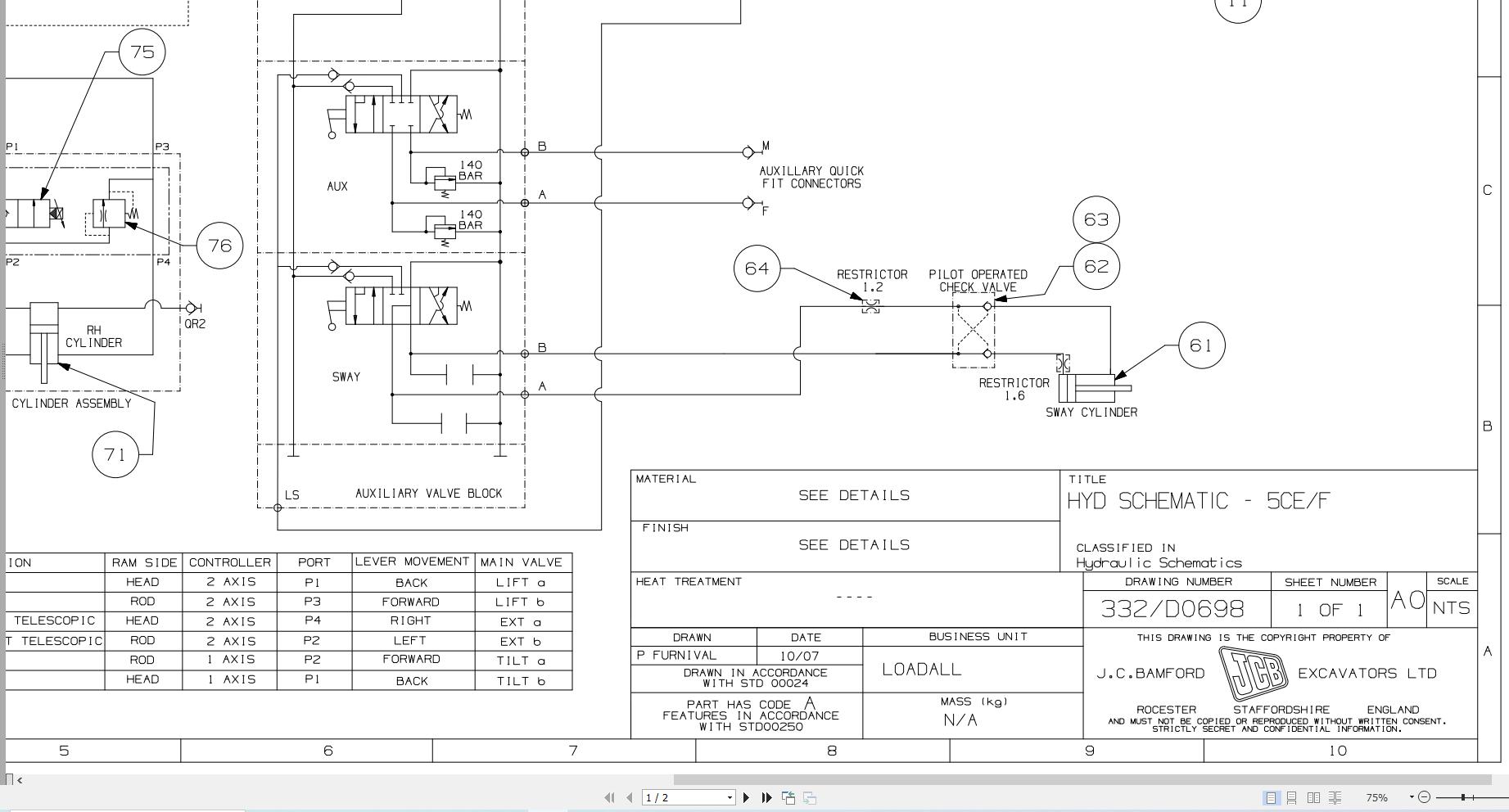The width and height of the screenshot is (1509, 812).
Task: Click the sheet number 1 OF 1
Action: click(x=1329, y=610)
